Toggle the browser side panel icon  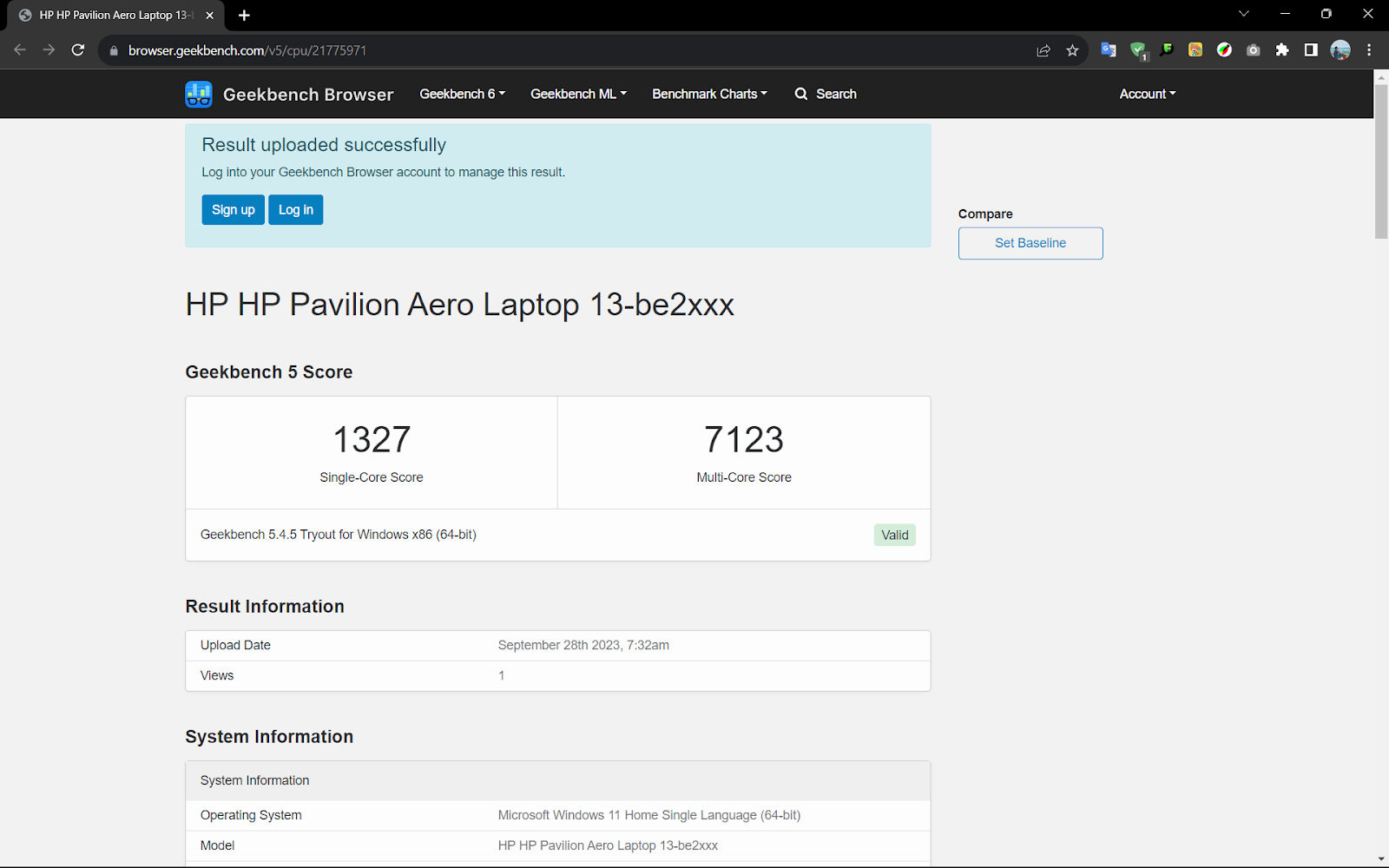[x=1311, y=50]
